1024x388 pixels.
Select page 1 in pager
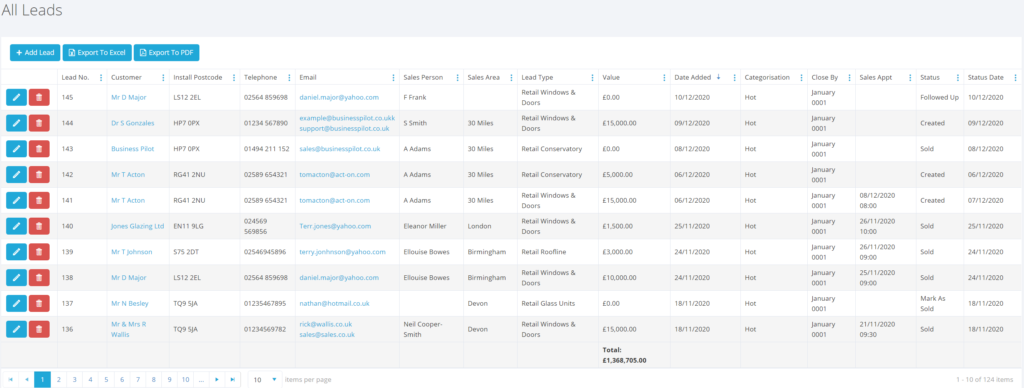click(42, 380)
